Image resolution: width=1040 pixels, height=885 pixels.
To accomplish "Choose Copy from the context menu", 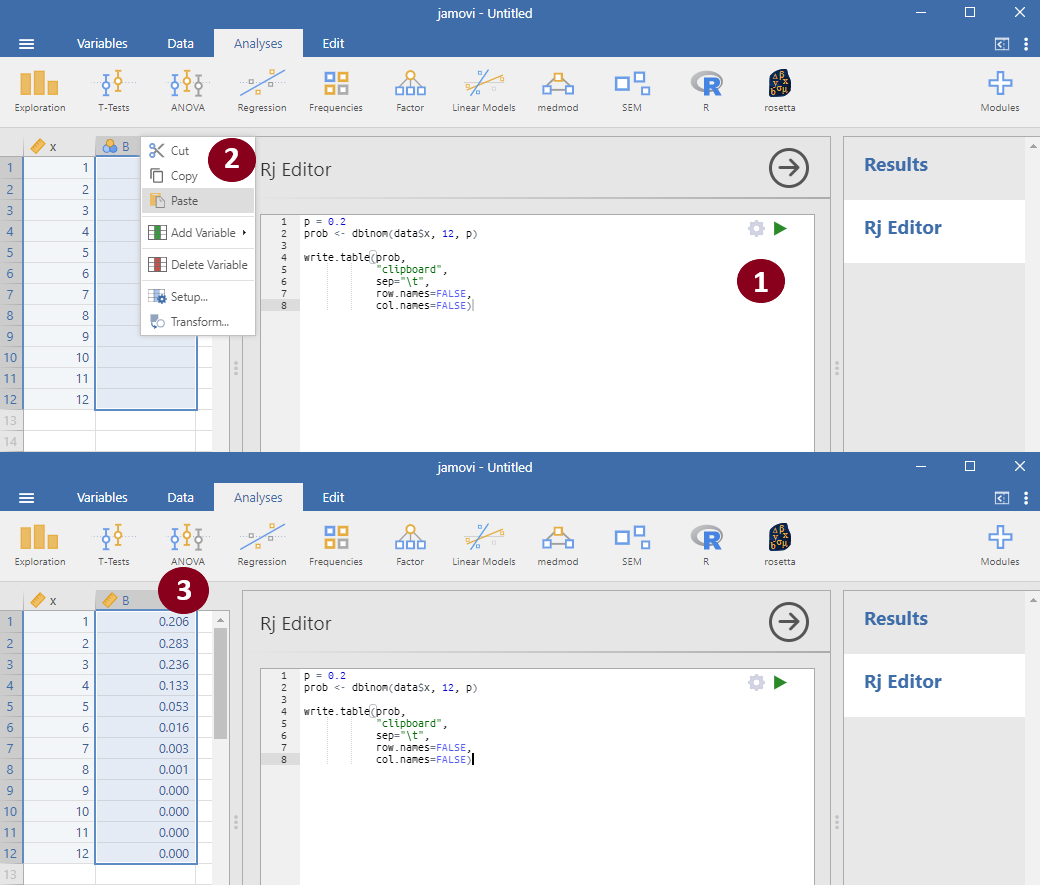I will [x=198, y=176].
